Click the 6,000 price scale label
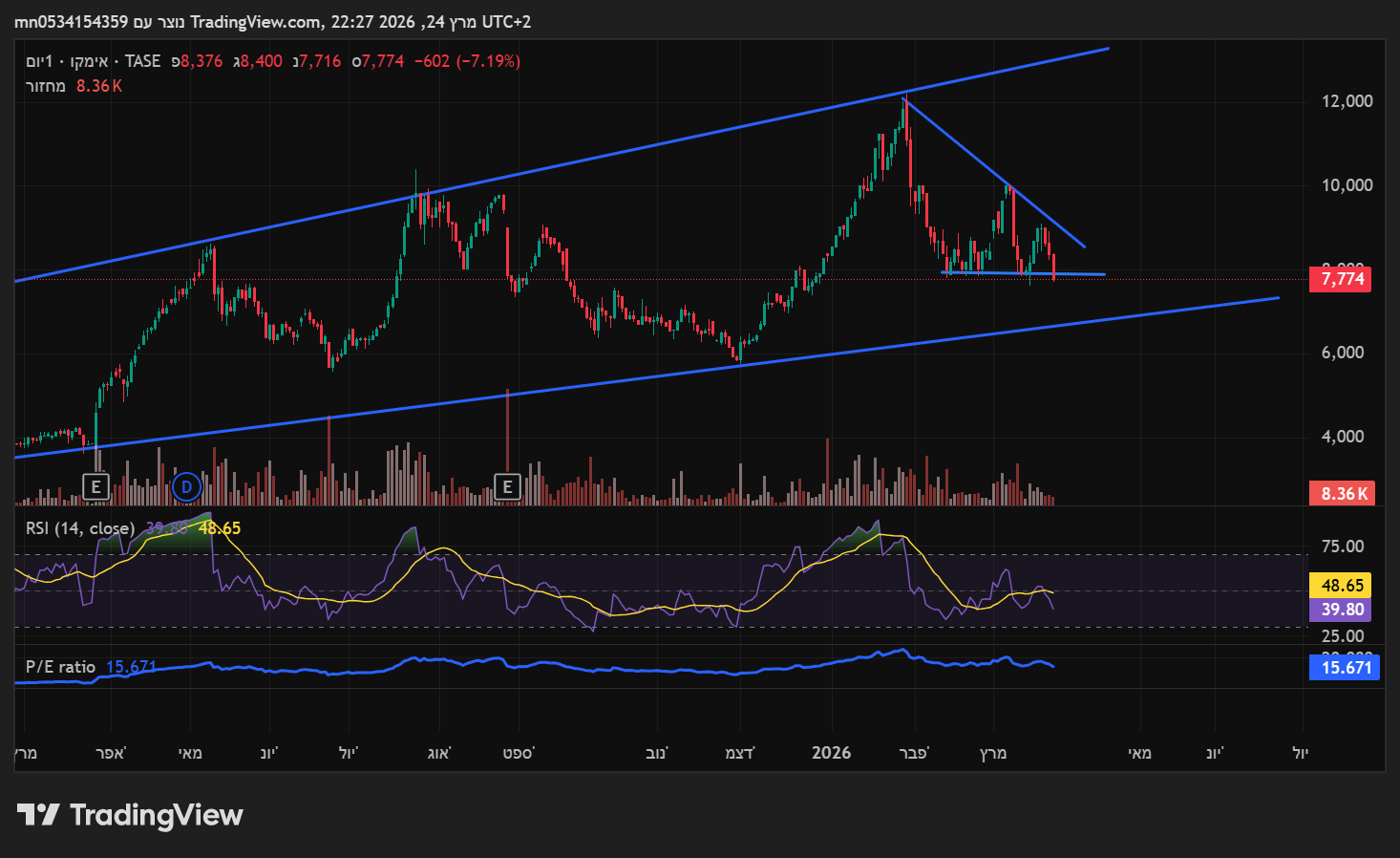This screenshot has height=858, width=1400. tap(1343, 353)
